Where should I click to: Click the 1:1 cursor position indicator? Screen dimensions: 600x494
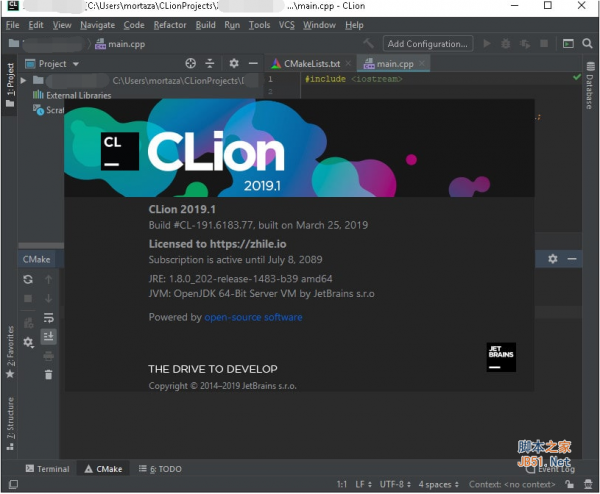(x=341, y=484)
